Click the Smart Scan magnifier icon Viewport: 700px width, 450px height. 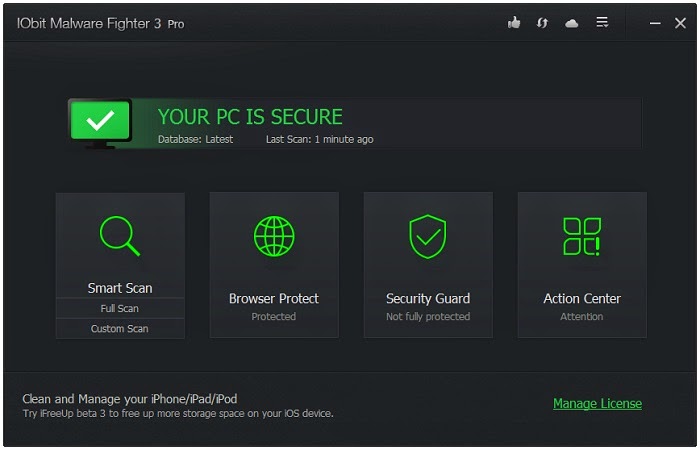pos(120,237)
